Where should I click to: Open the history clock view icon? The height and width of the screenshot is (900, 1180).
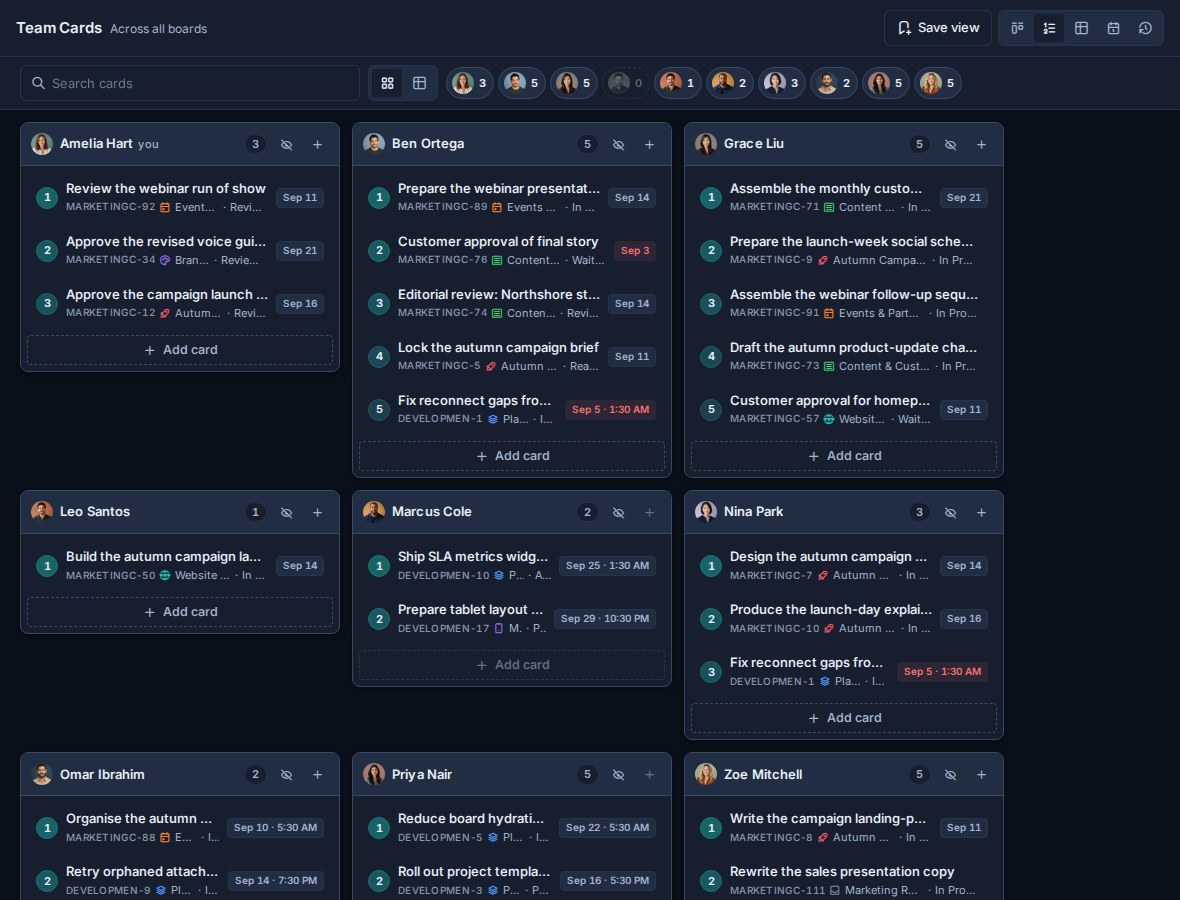[x=1145, y=28]
